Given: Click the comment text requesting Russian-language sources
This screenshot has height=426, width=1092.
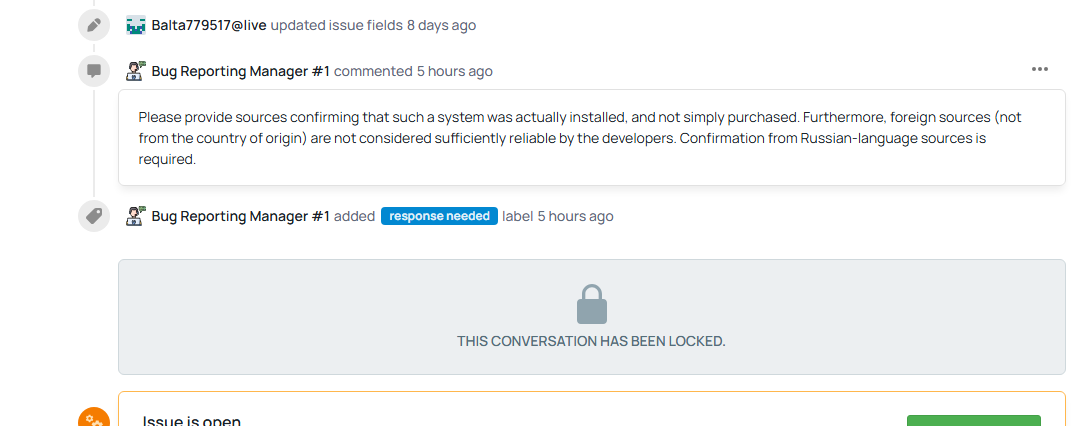Looking at the screenshot, I should (x=579, y=138).
